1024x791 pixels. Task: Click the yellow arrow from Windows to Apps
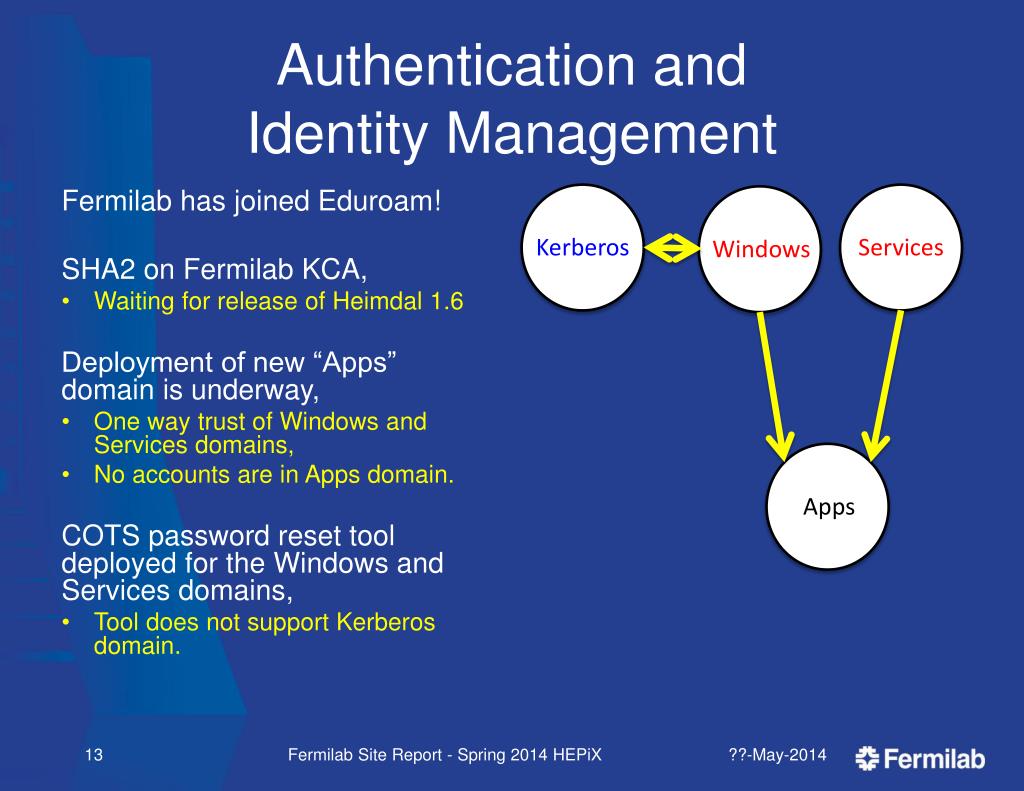(773, 386)
